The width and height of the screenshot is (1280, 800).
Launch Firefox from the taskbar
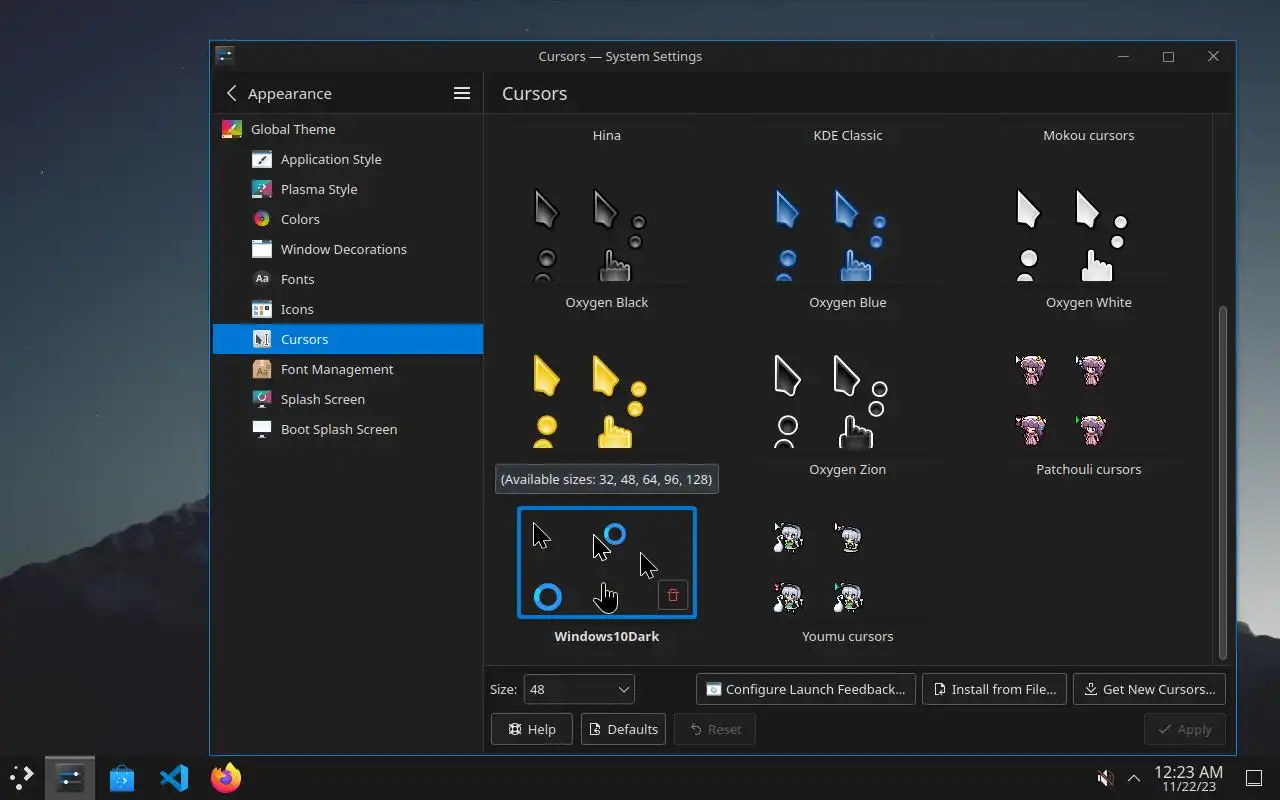click(x=226, y=777)
